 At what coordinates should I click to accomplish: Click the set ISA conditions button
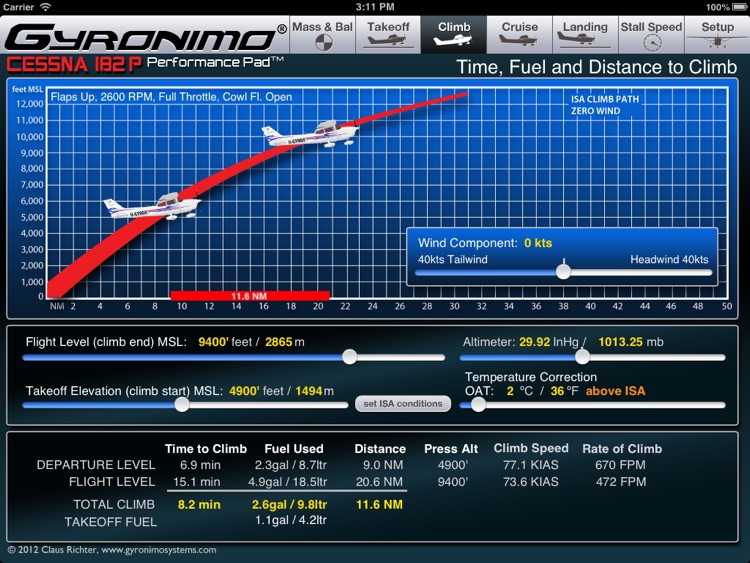(403, 403)
